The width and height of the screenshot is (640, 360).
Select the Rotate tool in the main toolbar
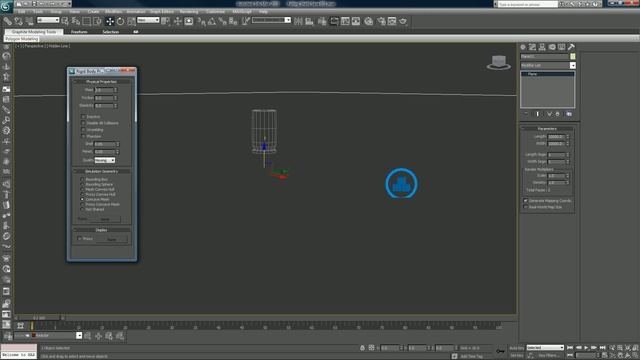coord(120,21)
